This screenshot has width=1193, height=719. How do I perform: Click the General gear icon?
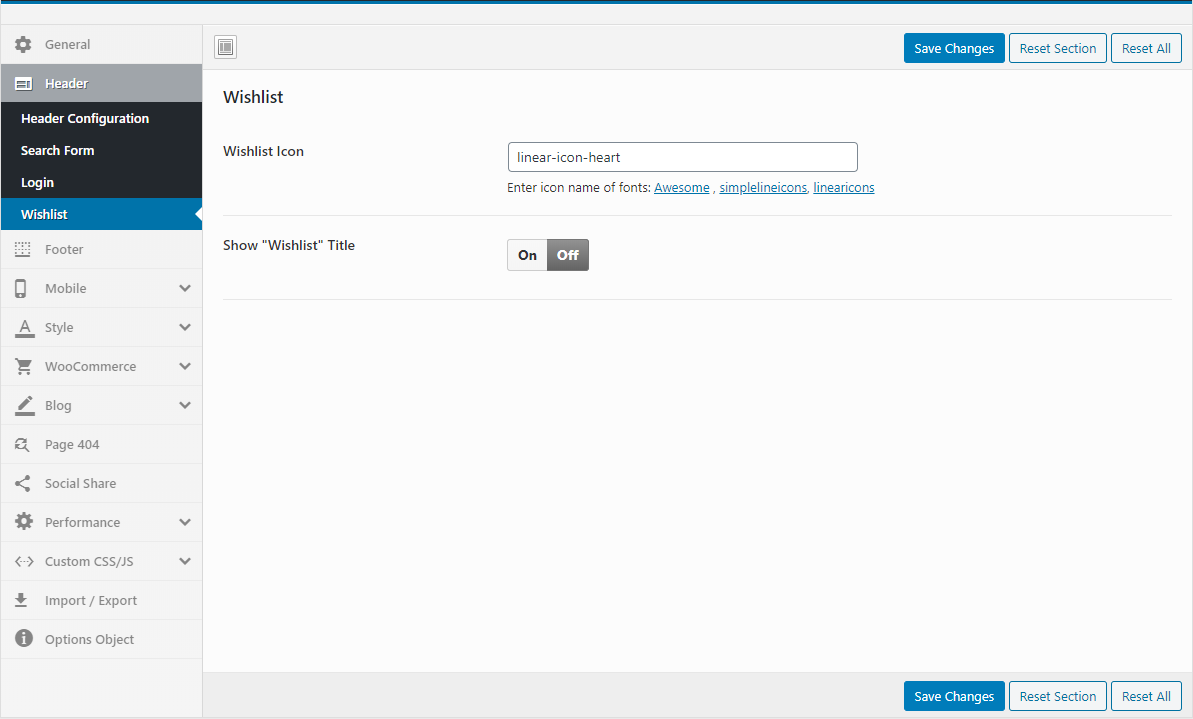(x=24, y=44)
